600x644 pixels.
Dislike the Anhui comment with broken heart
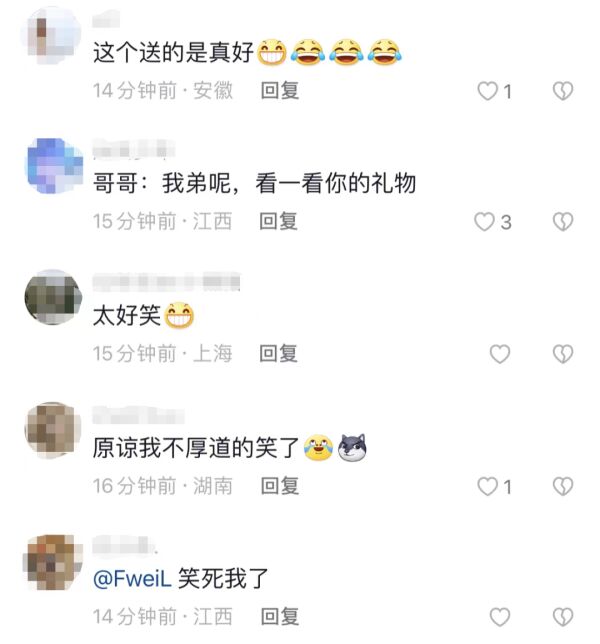563,91
